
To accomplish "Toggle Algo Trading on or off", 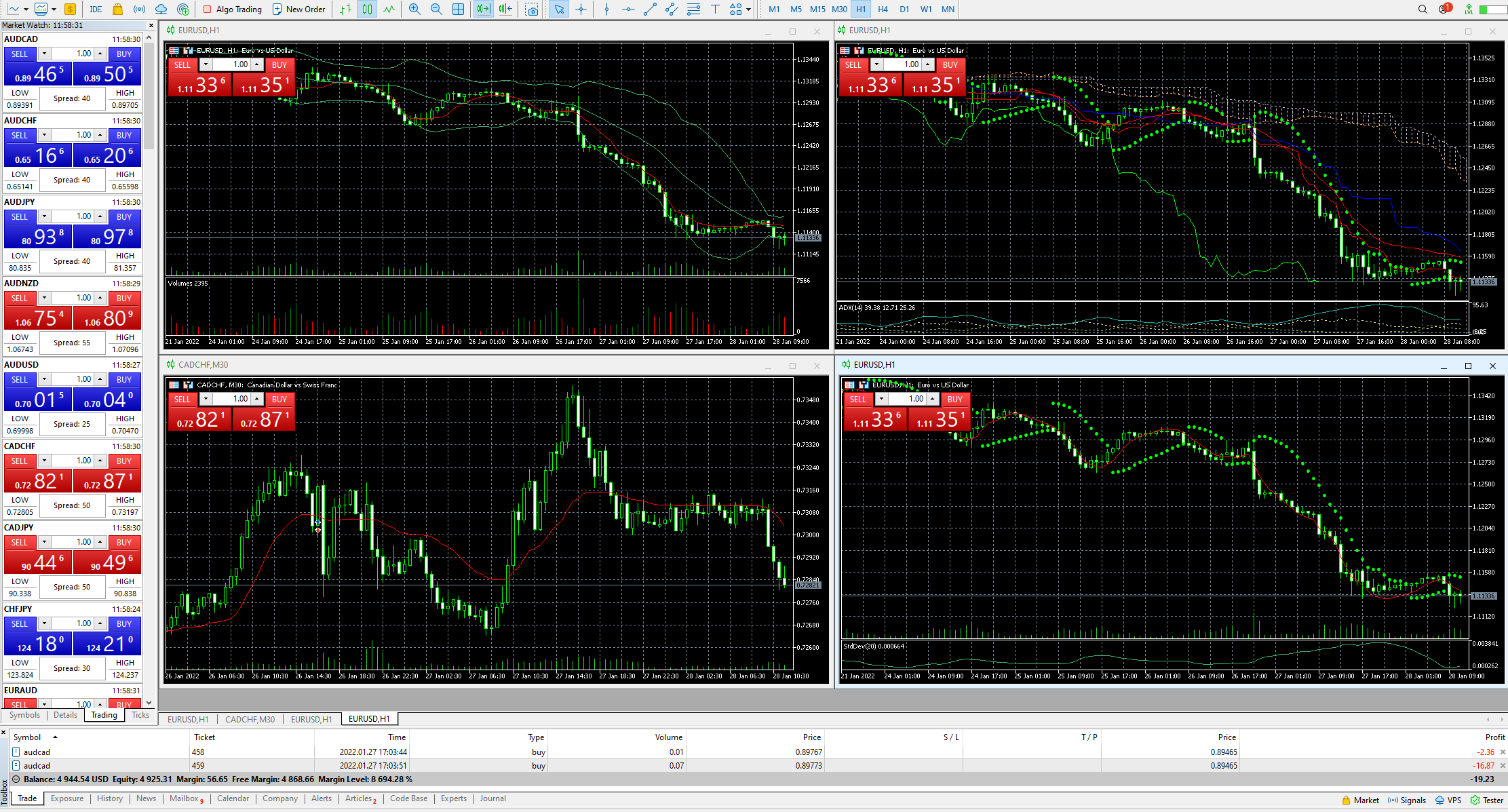I will [233, 9].
